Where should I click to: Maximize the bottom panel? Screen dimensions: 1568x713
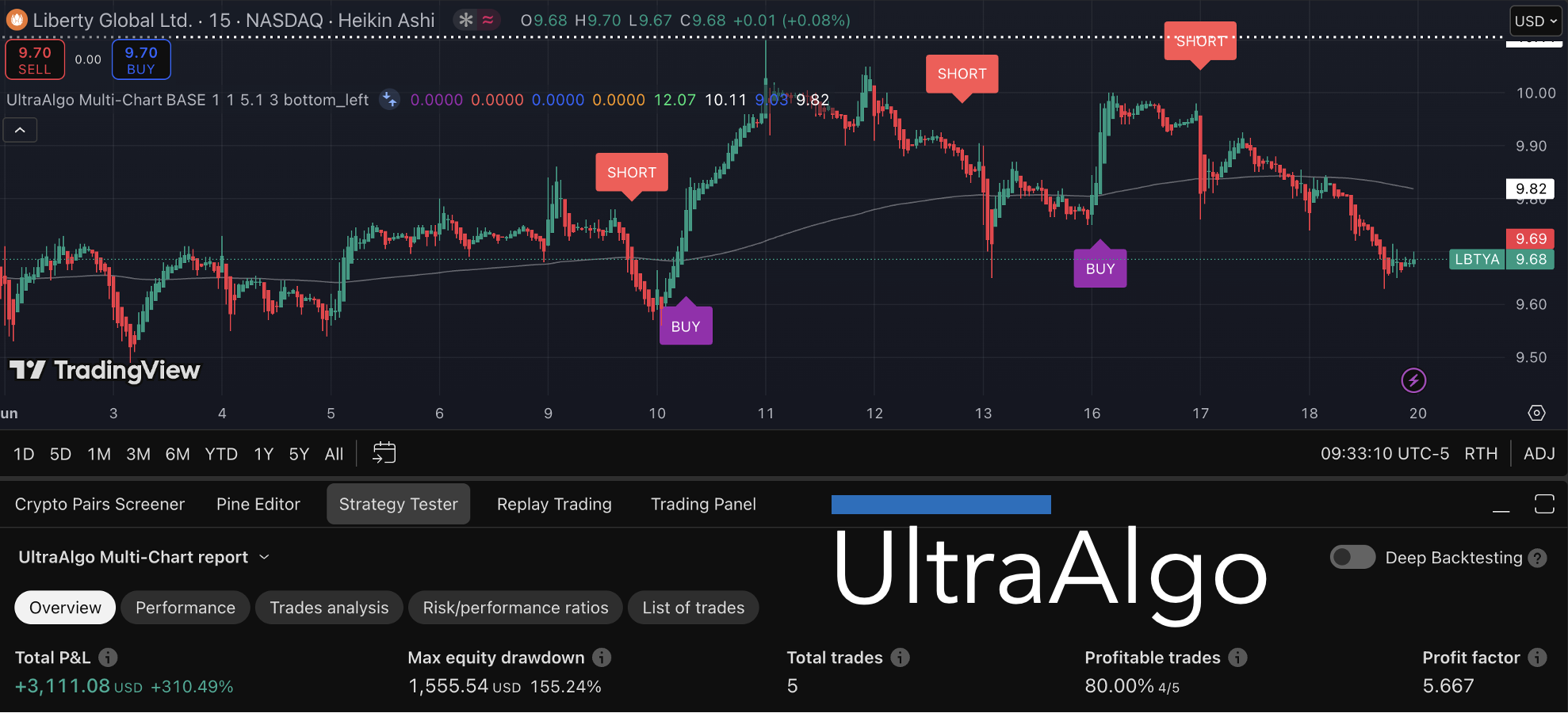pos(1544,504)
